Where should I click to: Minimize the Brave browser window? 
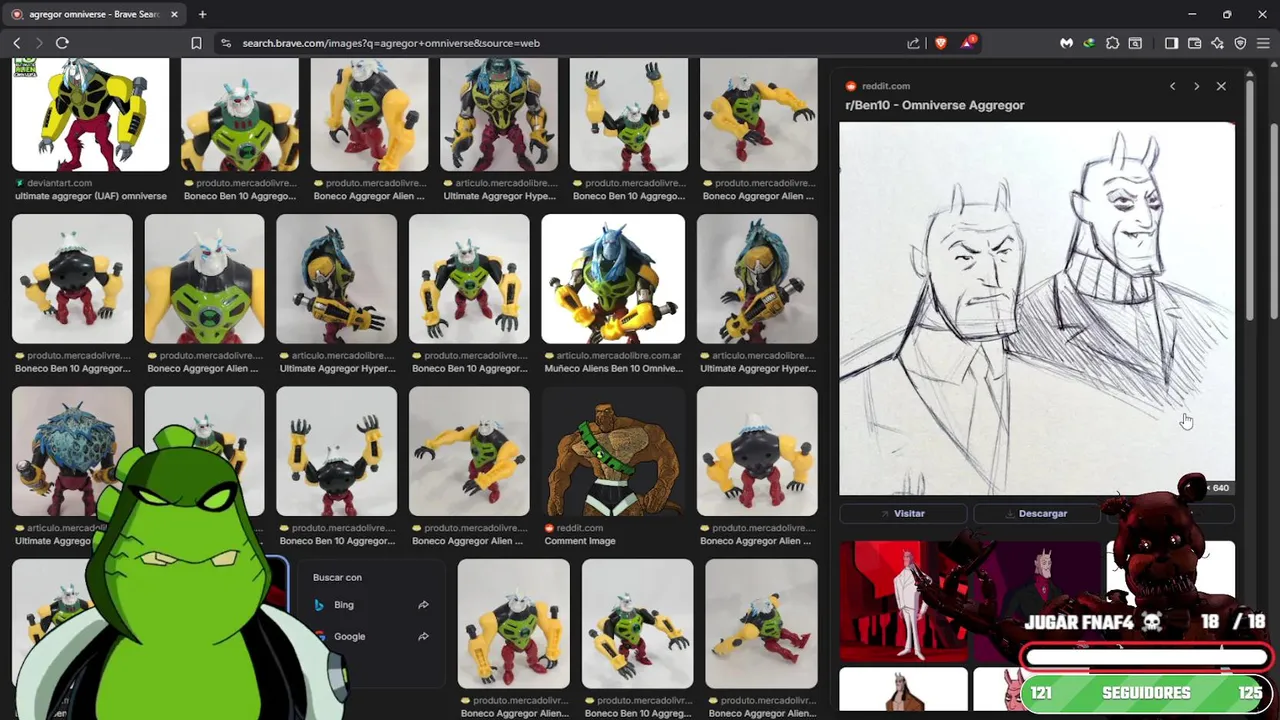[1192, 14]
